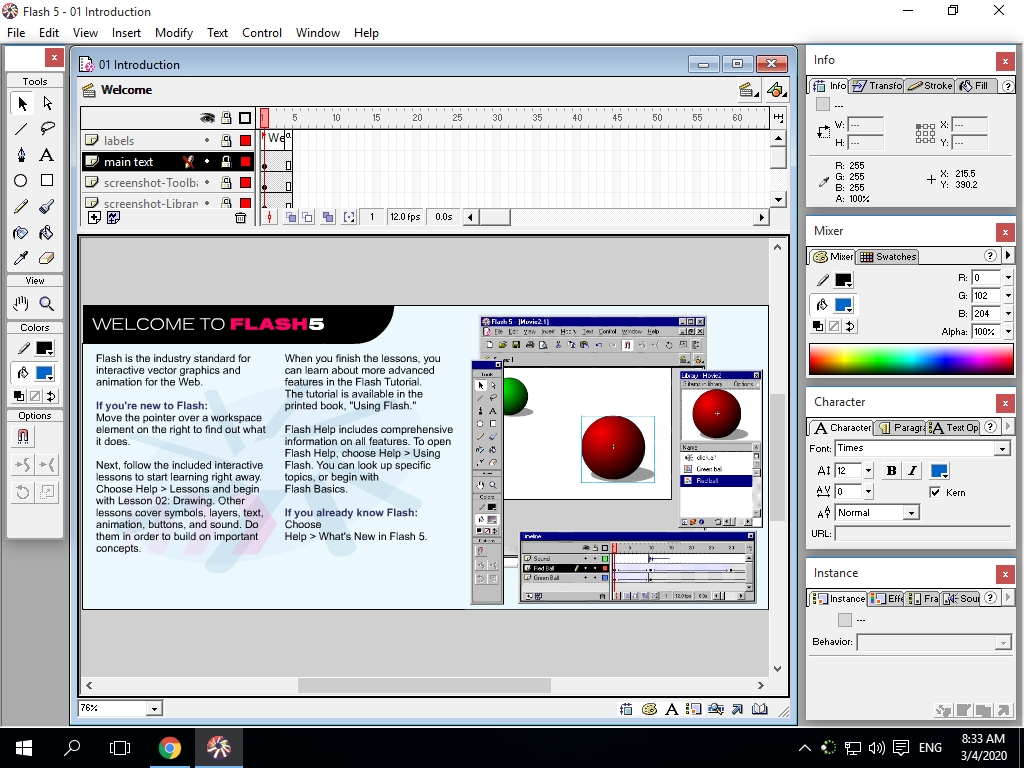Select the Arrow tool
Image resolution: width=1024 pixels, height=768 pixels.
(x=22, y=103)
